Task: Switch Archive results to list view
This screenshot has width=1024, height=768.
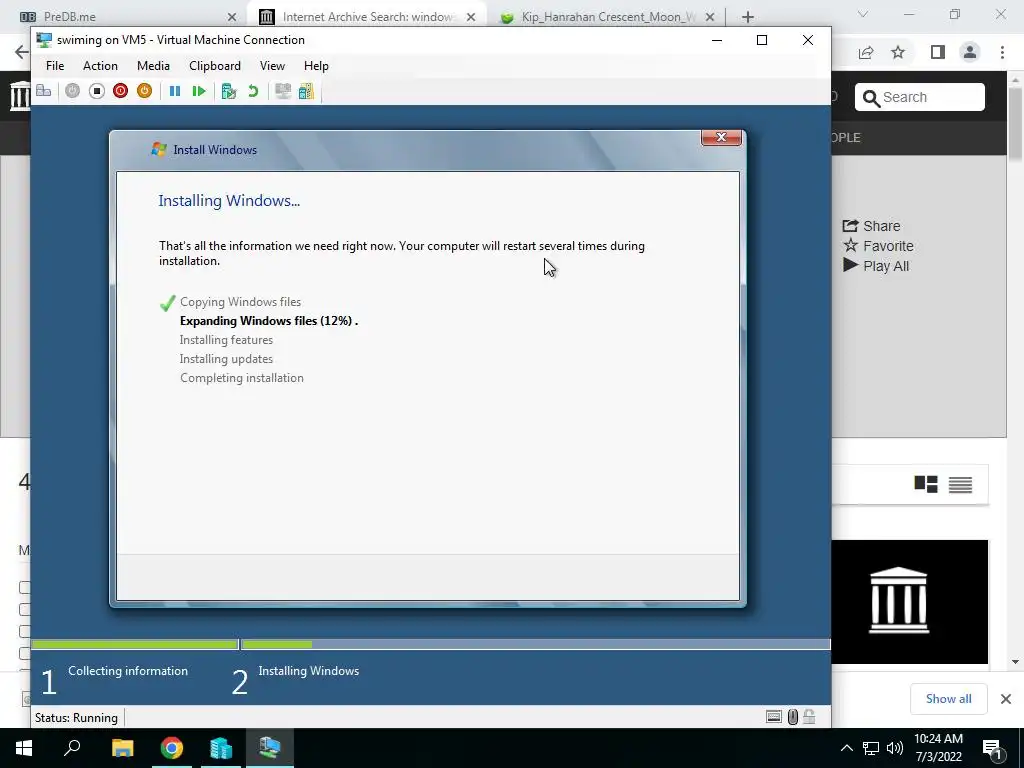Action: coord(961,484)
